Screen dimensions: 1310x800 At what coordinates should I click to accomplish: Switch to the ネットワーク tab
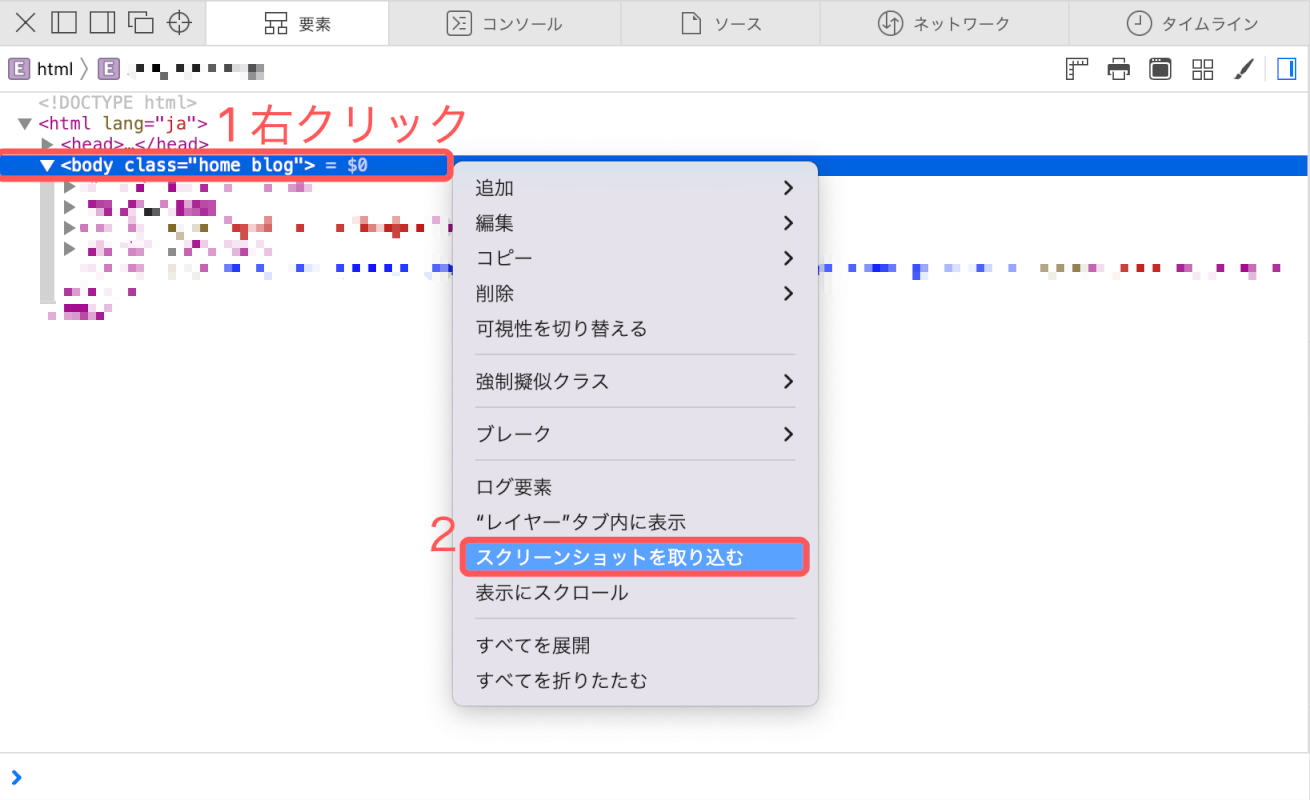tap(944, 23)
